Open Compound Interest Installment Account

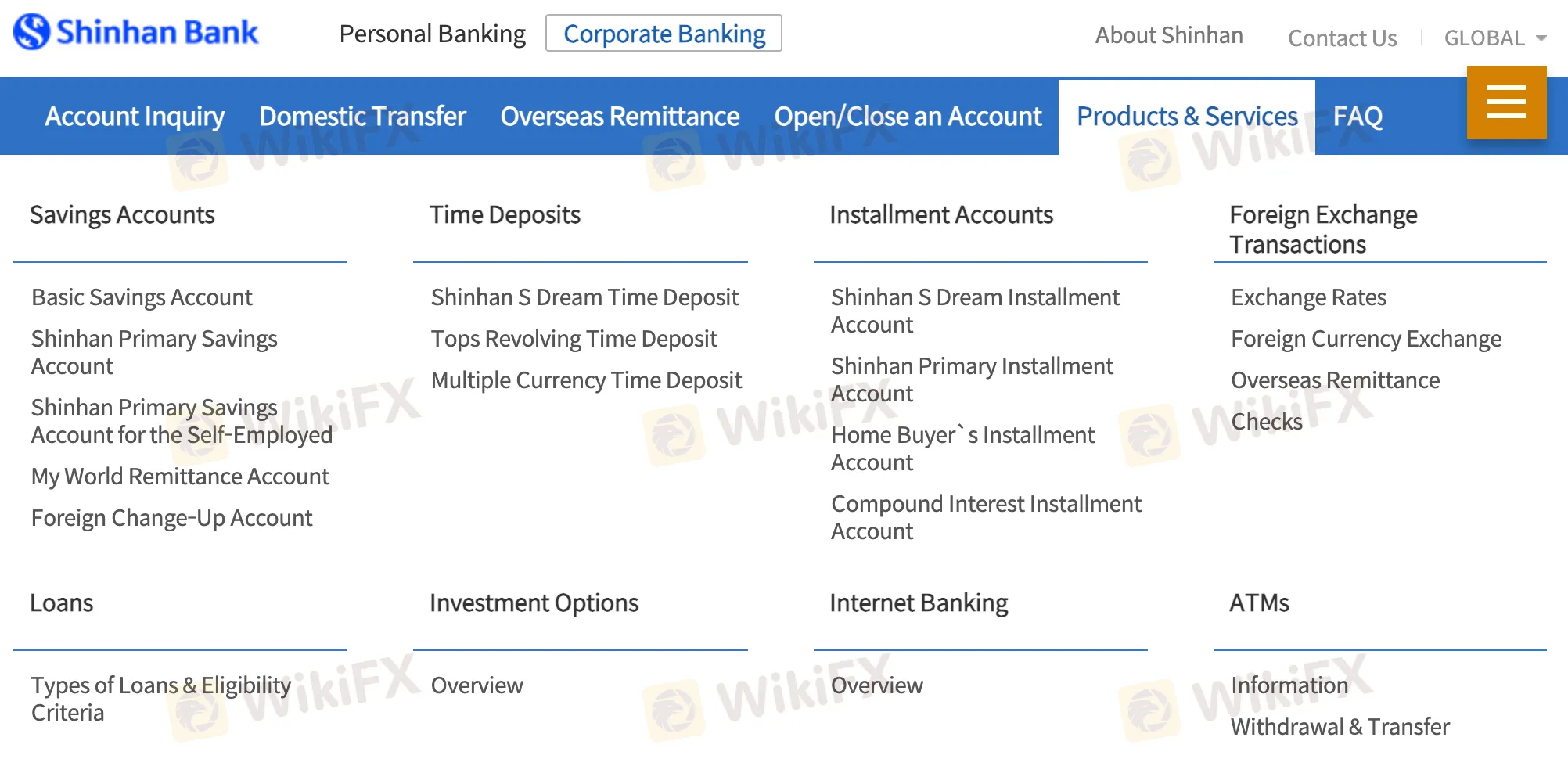click(986, 517)
